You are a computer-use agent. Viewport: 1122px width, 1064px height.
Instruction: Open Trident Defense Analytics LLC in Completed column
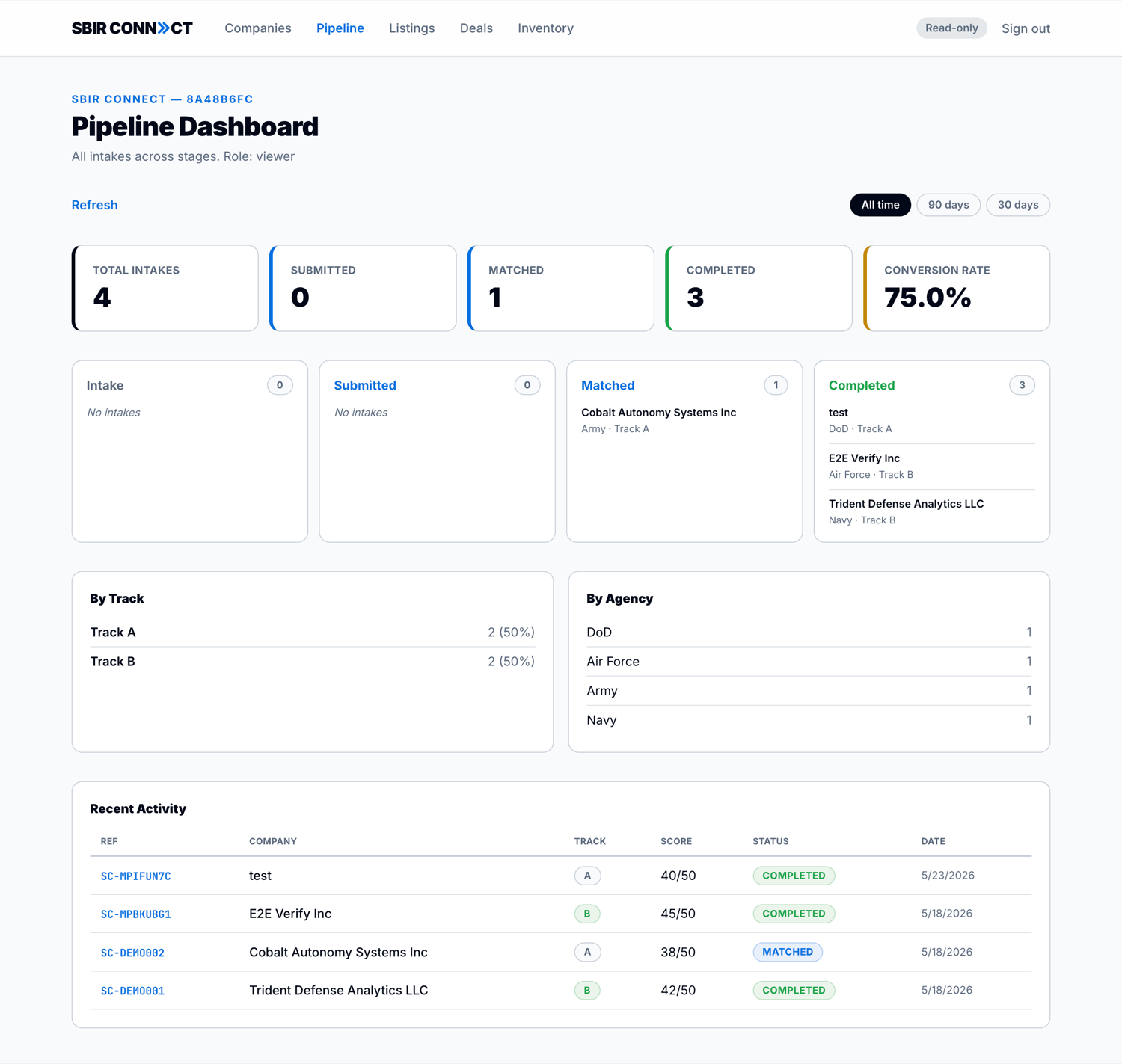point(932,511)
